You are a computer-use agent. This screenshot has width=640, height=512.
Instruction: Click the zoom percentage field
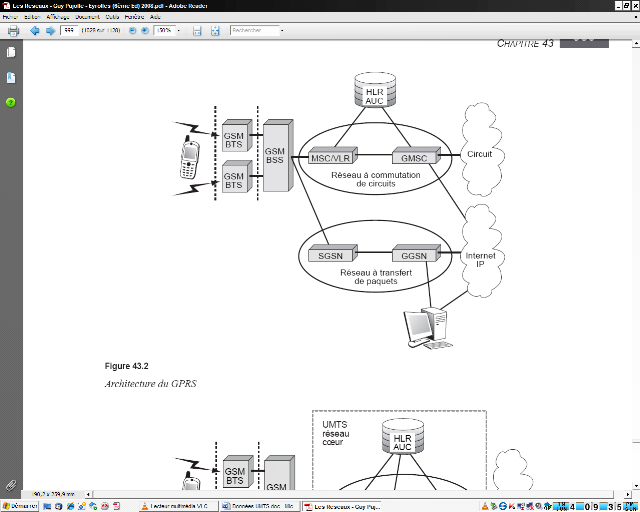(x=164, y=30)
